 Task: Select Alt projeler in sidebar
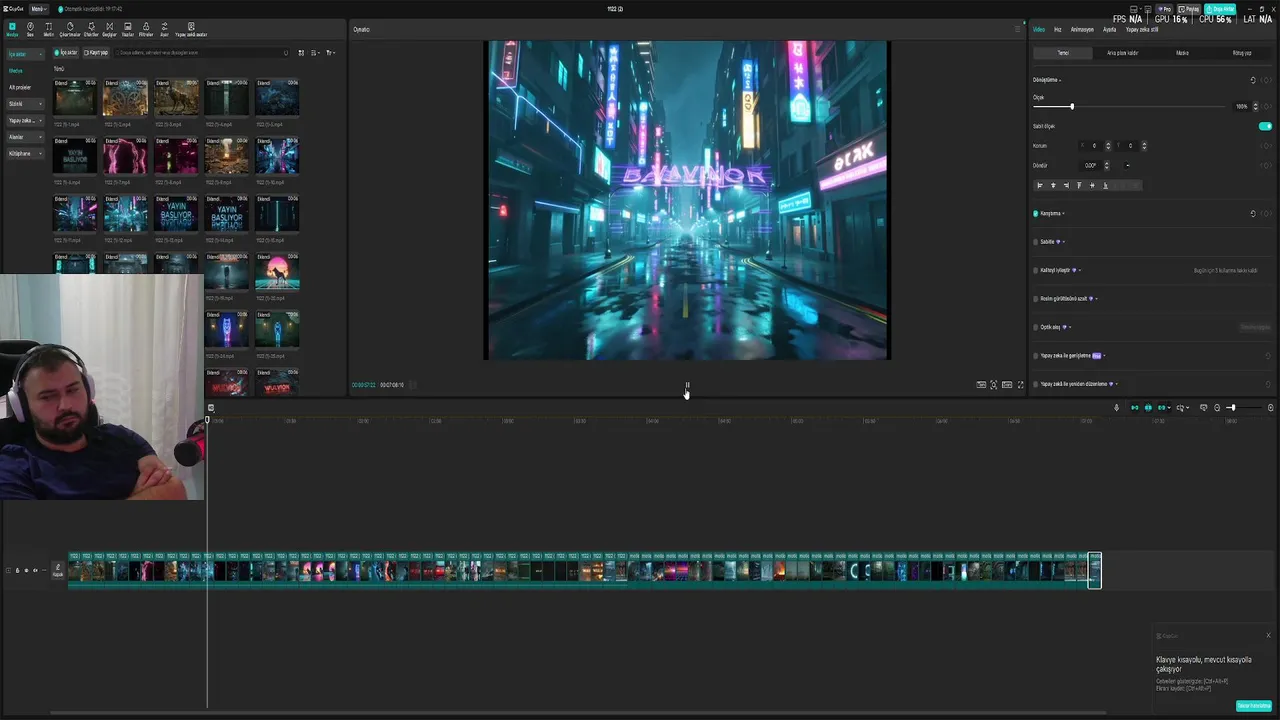(20, 87)
